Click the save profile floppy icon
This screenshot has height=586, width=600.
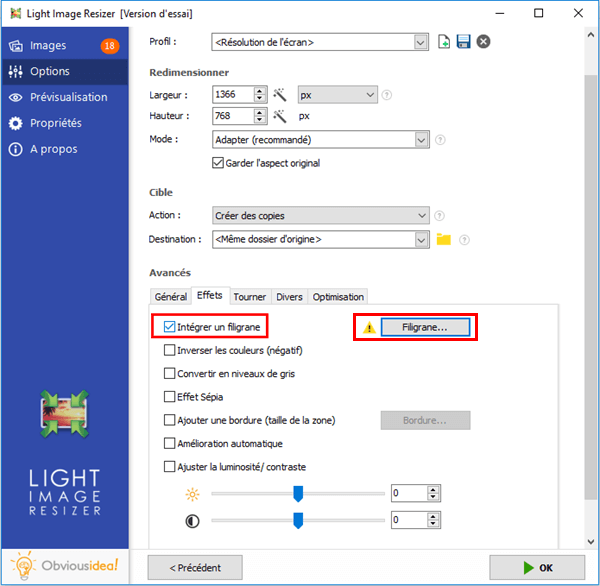463,41
